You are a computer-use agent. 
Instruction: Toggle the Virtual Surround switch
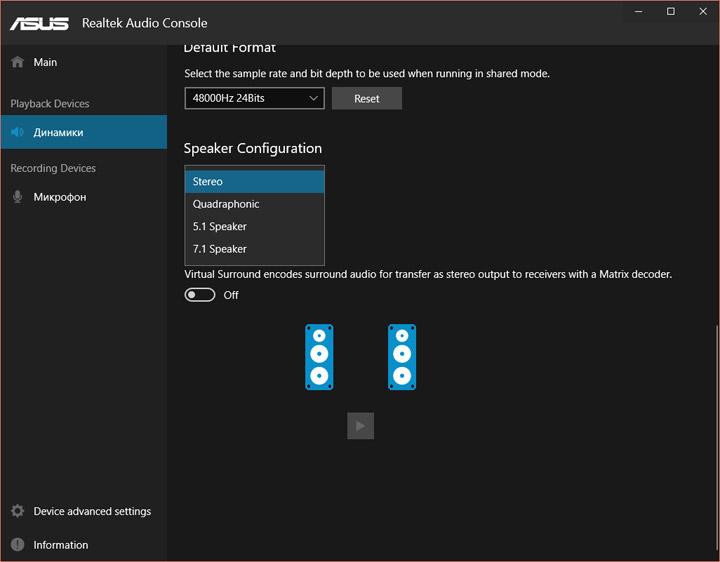200,295
